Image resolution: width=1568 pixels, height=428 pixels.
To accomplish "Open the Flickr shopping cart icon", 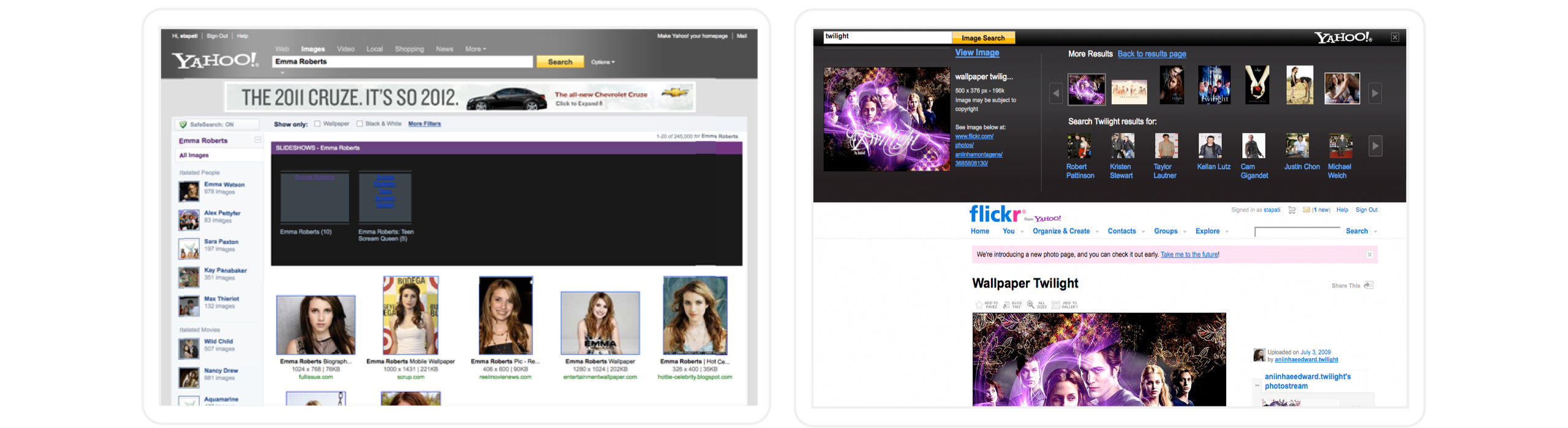I will click(x=1292, y=210).
